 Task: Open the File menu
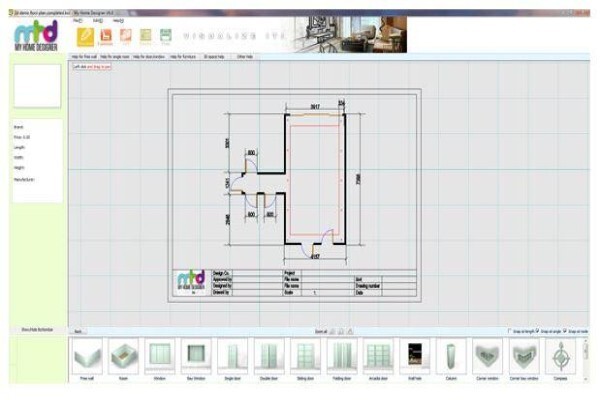tap(78, 21)
